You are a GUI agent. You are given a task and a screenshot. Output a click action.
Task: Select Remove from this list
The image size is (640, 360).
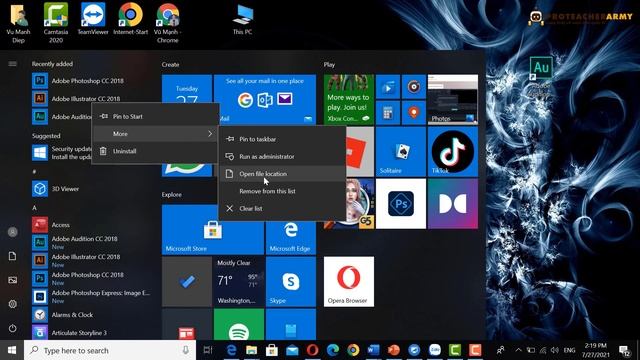[282, 191]
